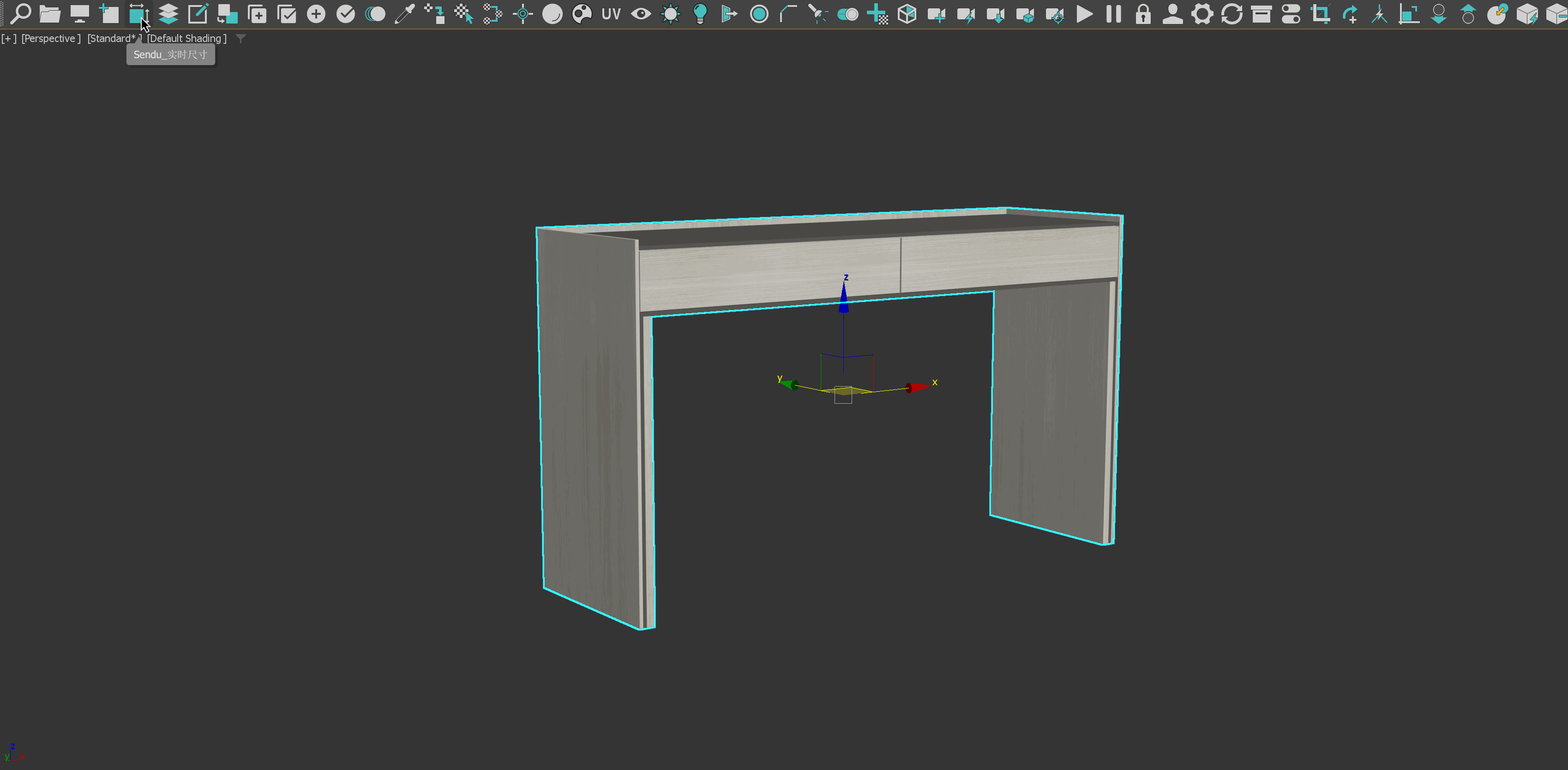Open the gear settings icon

(x=1202, y=13)
